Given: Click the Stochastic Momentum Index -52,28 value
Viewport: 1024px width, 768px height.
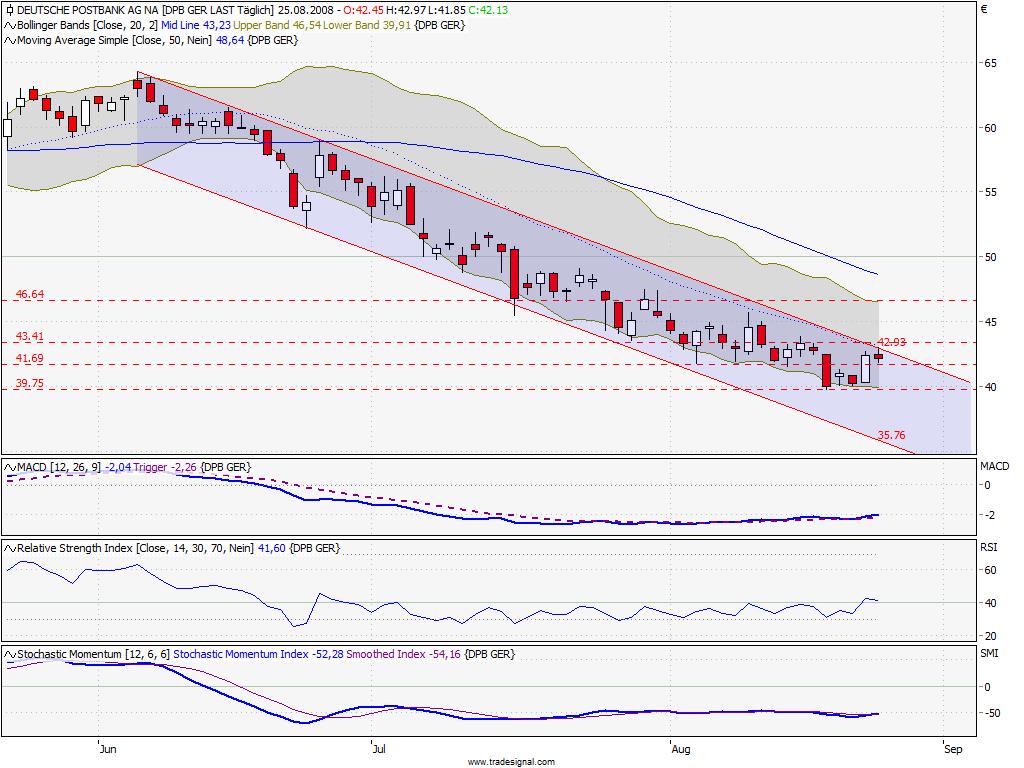Looking at the screenshot, I should pos(258,654).
